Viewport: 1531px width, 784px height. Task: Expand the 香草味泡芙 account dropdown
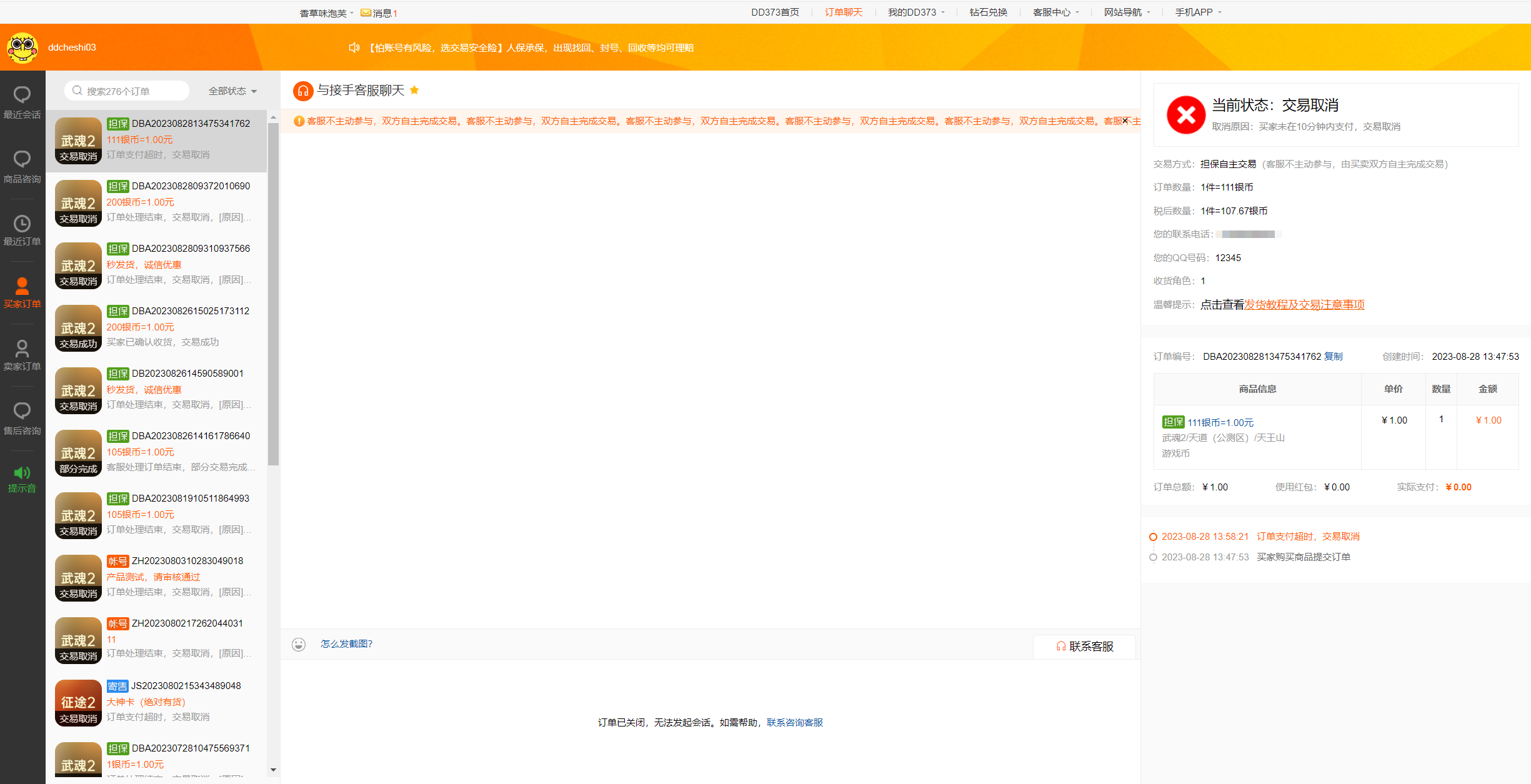pos(326,12)
